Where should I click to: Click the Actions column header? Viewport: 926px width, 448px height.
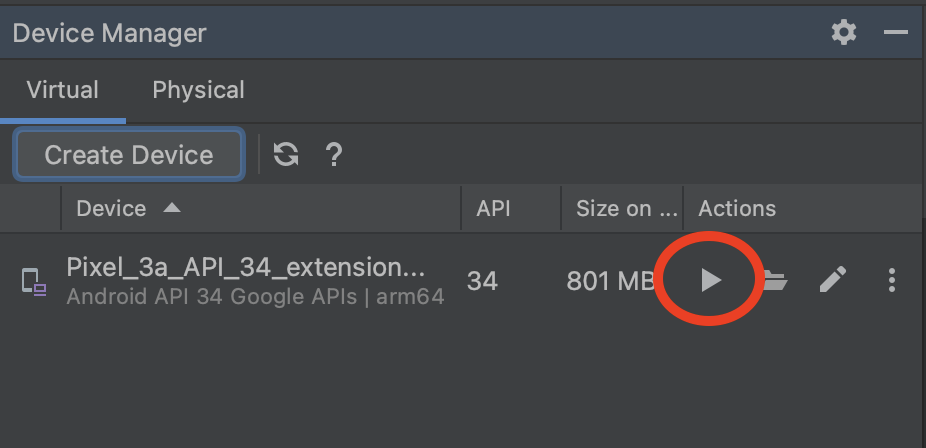tap(737, 208)
